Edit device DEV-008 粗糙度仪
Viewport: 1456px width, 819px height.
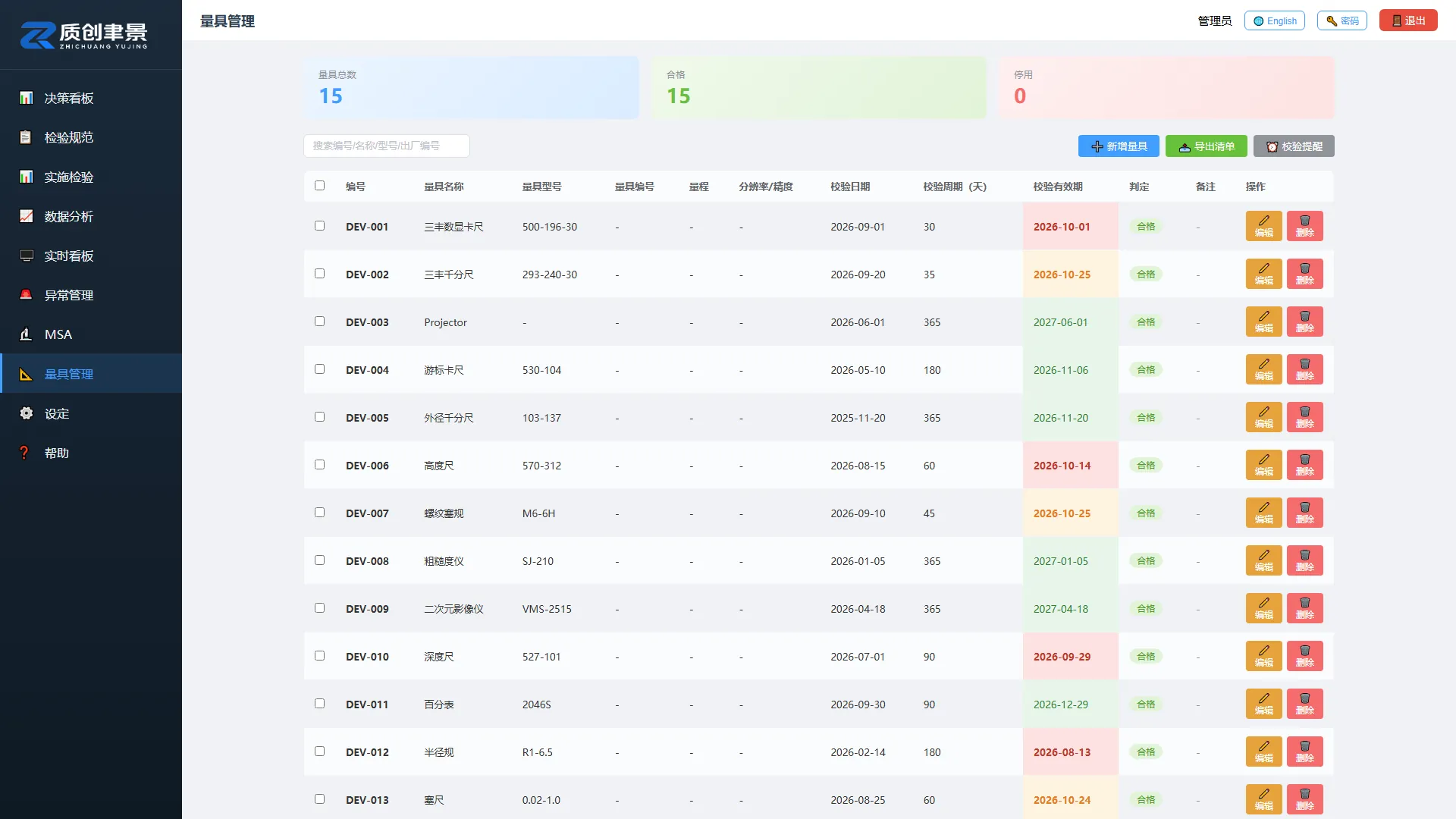[1263, 560]
